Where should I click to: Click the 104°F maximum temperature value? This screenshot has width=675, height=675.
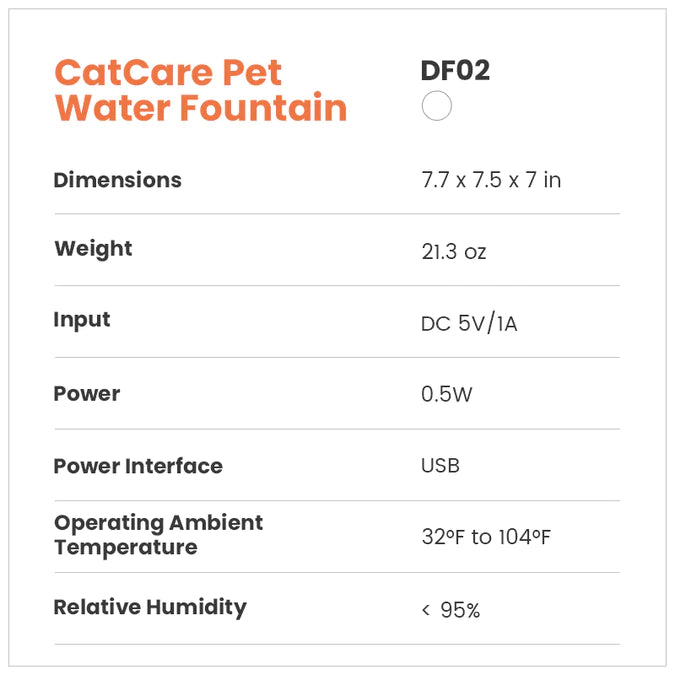pyautogui.click(x=525, y=538)
